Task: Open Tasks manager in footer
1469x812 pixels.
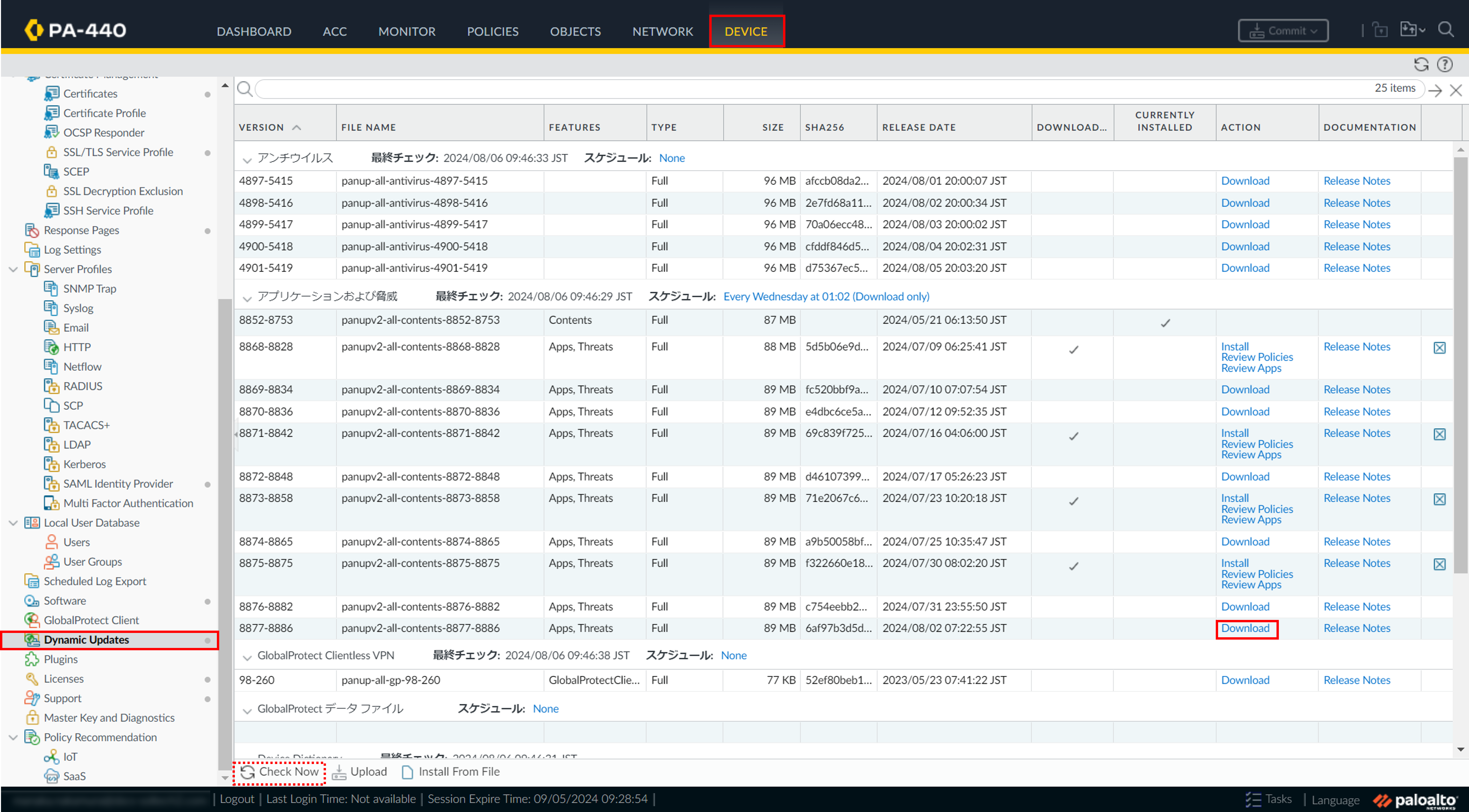Action: (x=1268, y=799)
